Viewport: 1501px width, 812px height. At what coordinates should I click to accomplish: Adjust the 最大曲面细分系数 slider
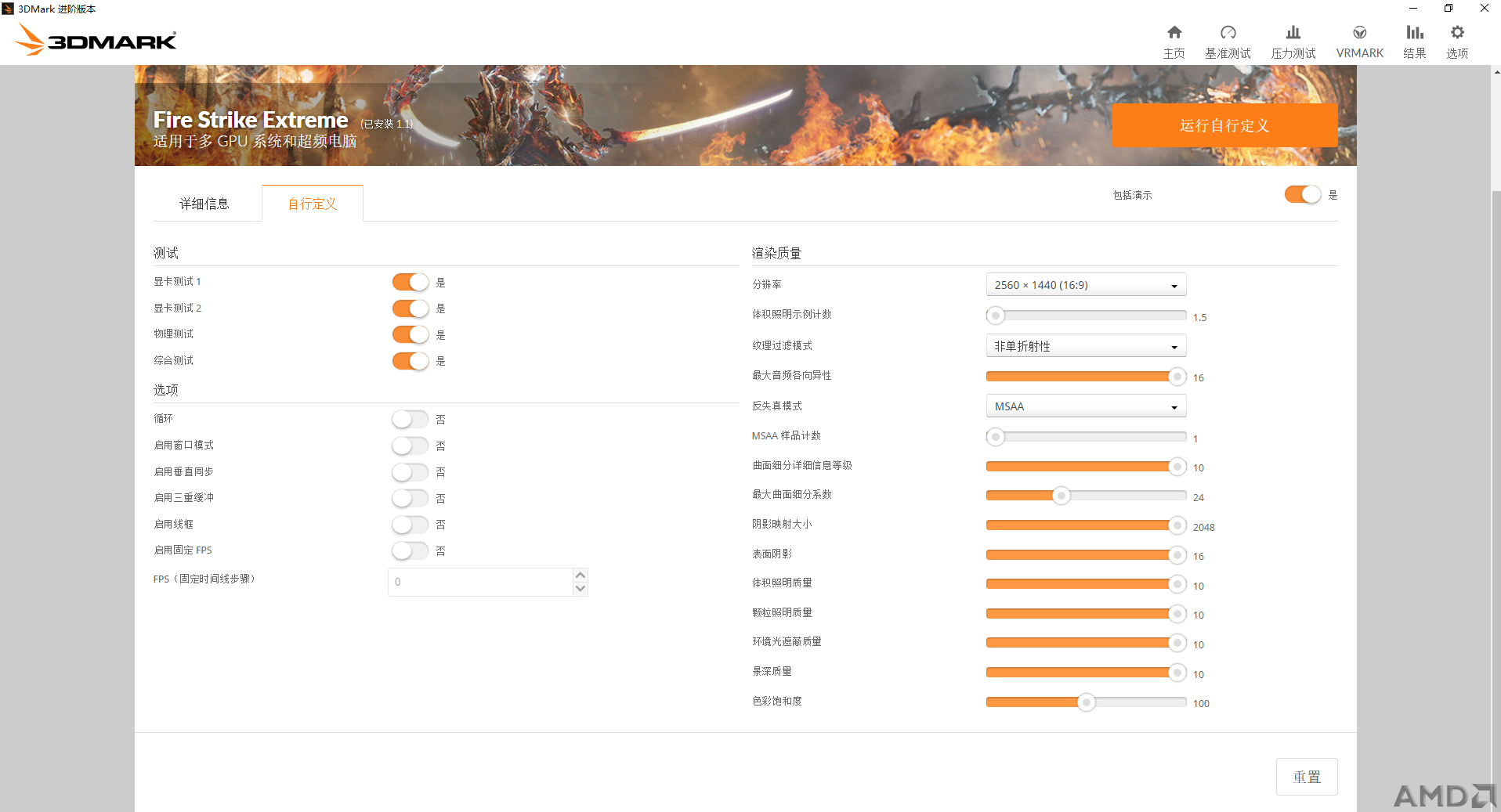click(x=1086, y=496)
